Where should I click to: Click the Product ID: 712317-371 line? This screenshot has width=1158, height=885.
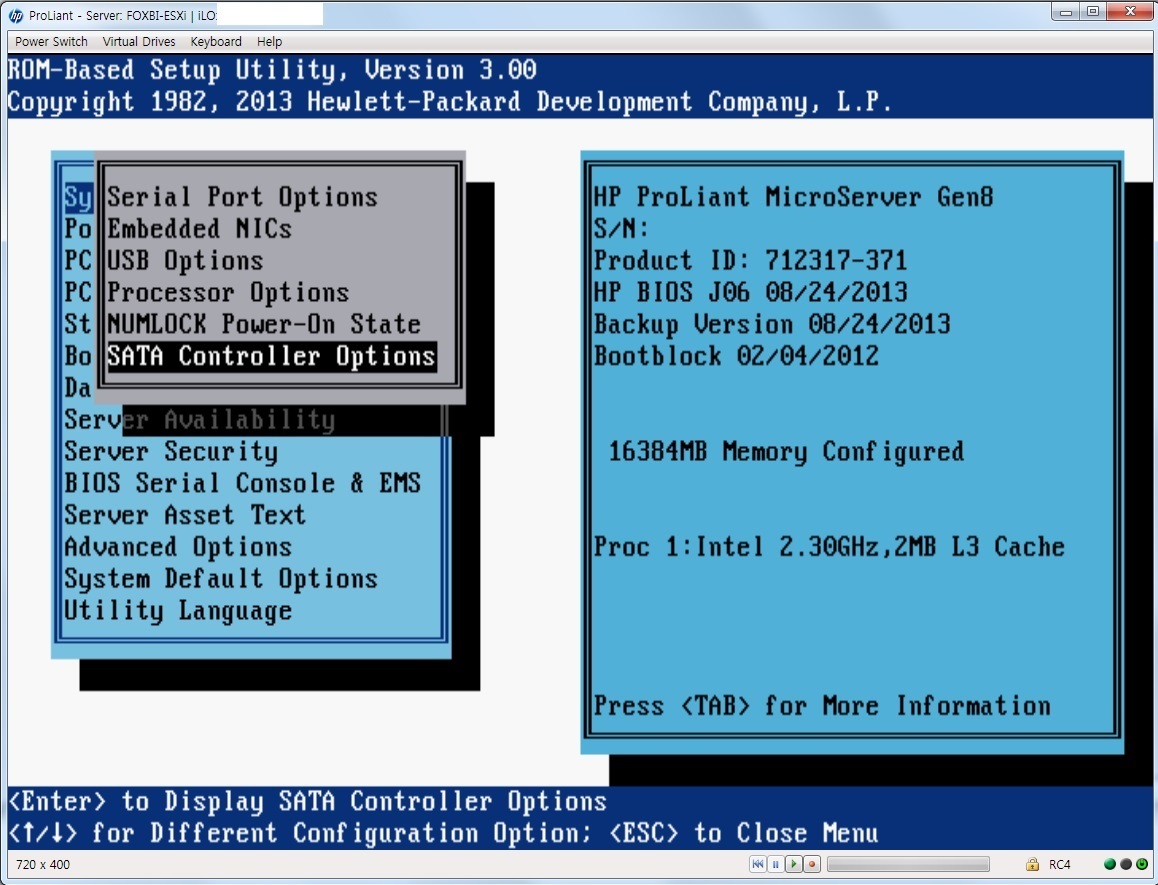click(750, 261)
